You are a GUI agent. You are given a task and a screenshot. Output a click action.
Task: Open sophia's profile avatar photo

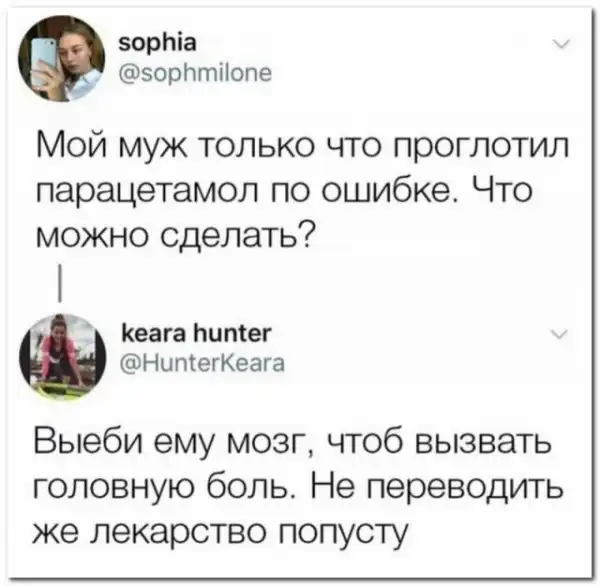point(62,59)
